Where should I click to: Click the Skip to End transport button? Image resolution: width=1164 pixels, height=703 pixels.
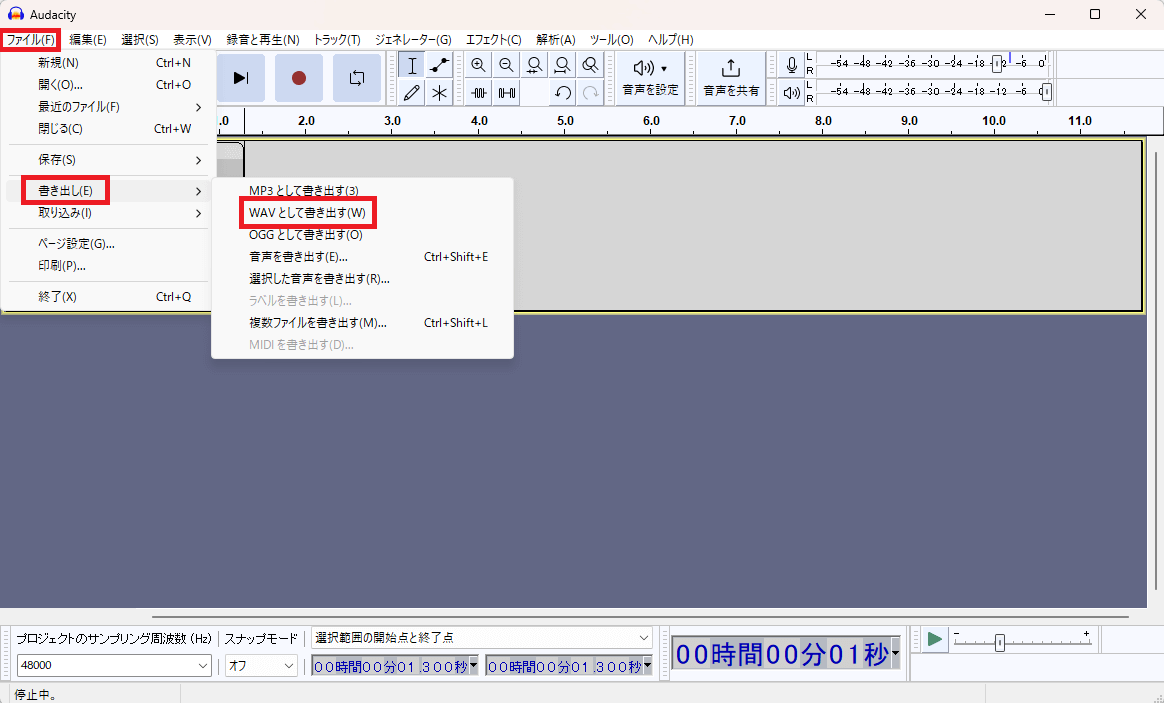(241, 78)
